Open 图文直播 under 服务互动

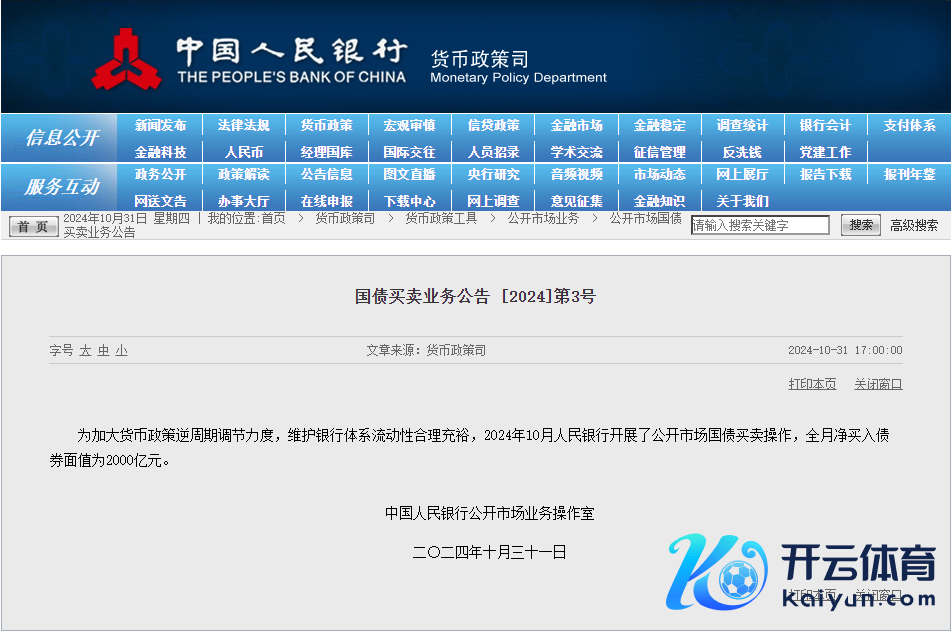(x=409, y=175)
